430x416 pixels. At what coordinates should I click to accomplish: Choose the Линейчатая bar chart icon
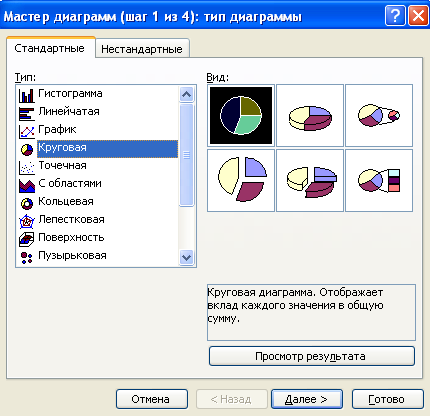(x=27, y=113)
